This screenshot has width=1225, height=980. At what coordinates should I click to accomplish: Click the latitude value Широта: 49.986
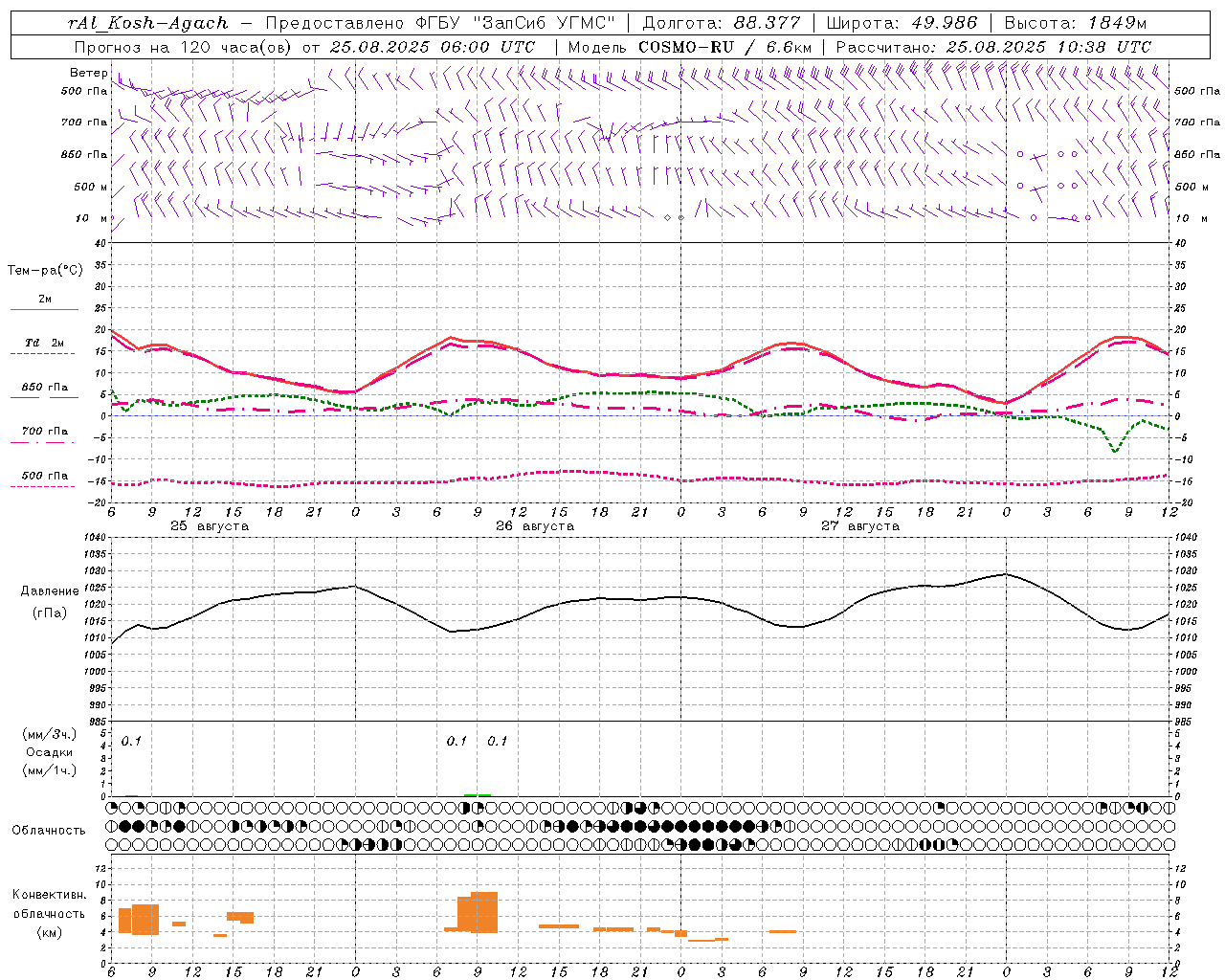[x=902, y=23]
